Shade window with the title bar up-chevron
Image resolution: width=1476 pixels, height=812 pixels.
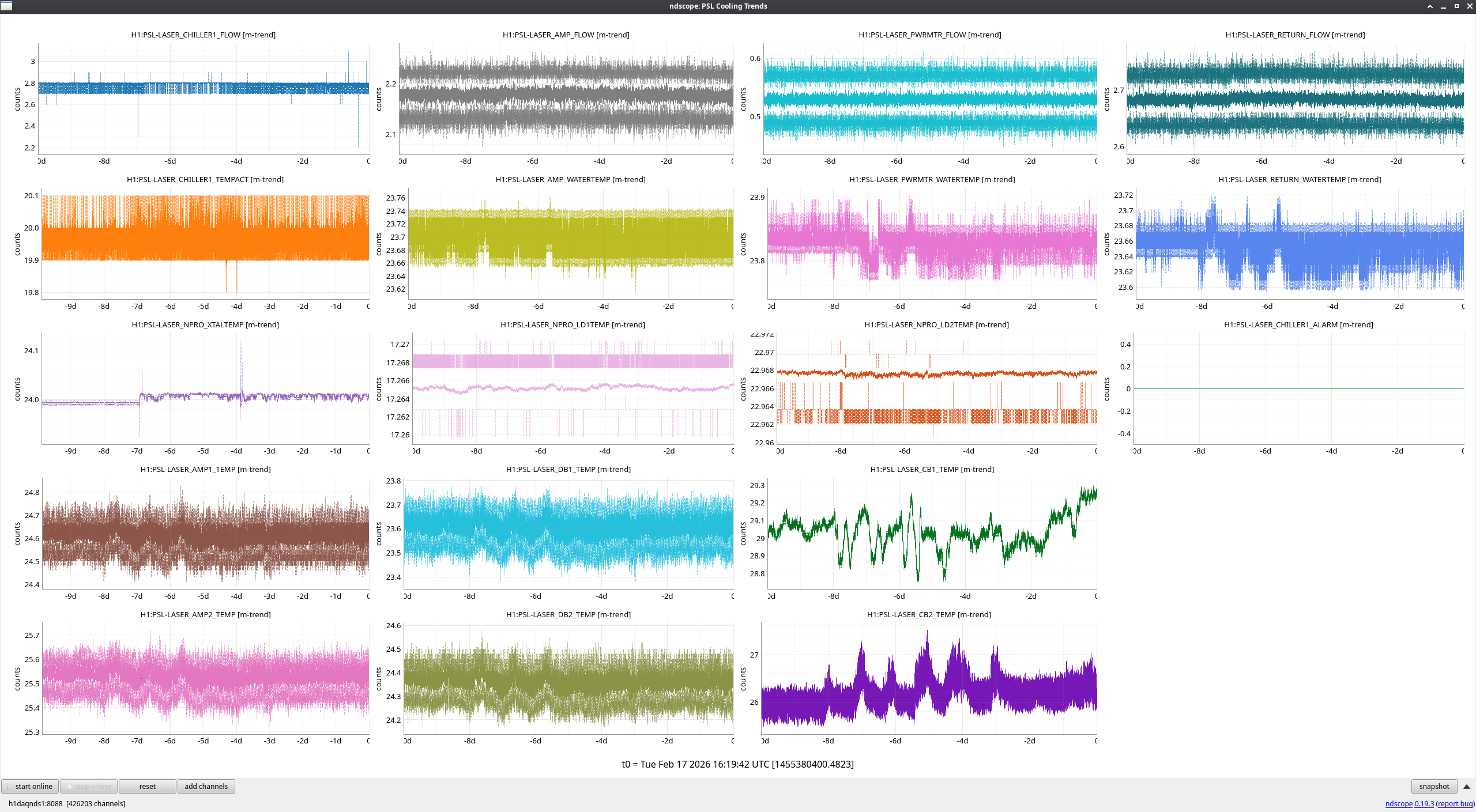click(x=1430, y=6)
